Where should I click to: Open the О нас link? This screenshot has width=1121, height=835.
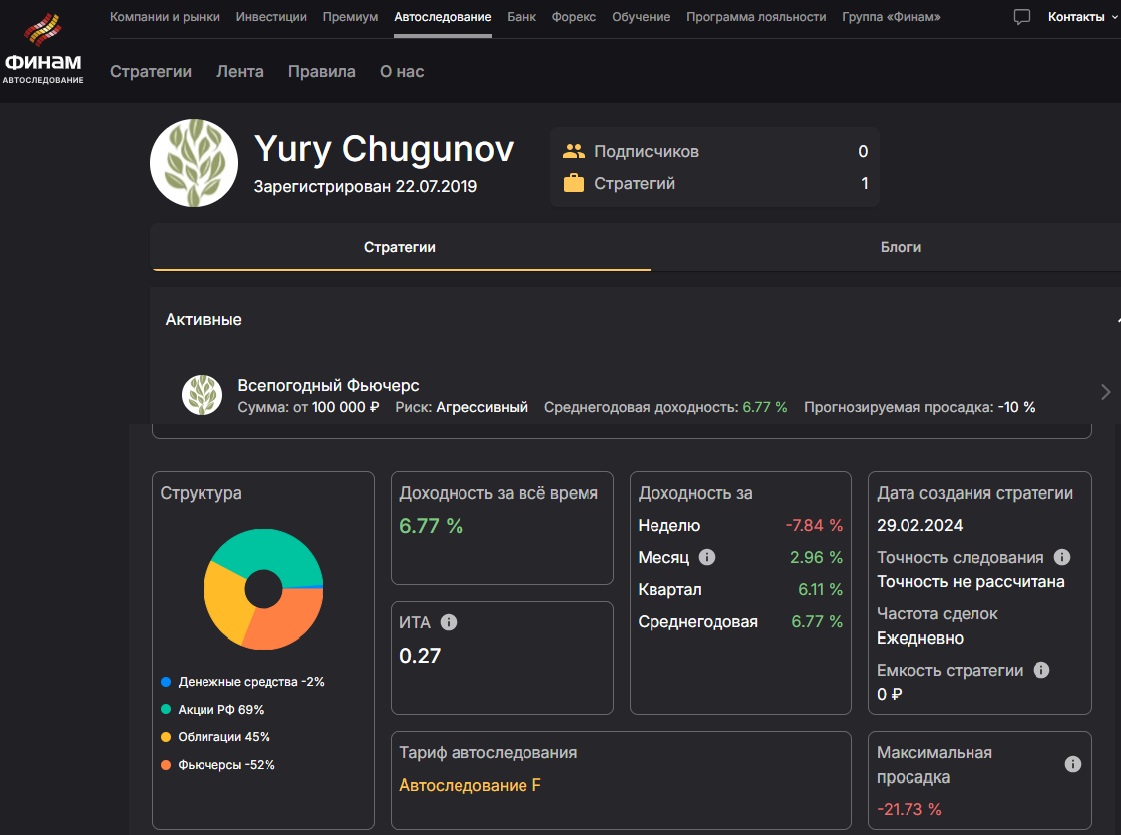402,71
